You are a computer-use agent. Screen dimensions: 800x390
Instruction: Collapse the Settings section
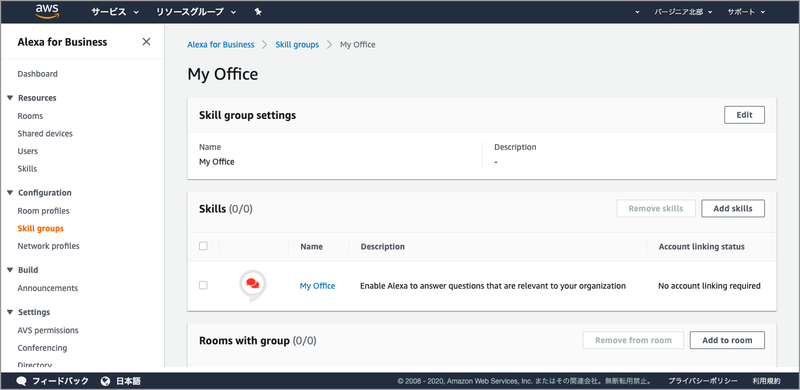10,312
